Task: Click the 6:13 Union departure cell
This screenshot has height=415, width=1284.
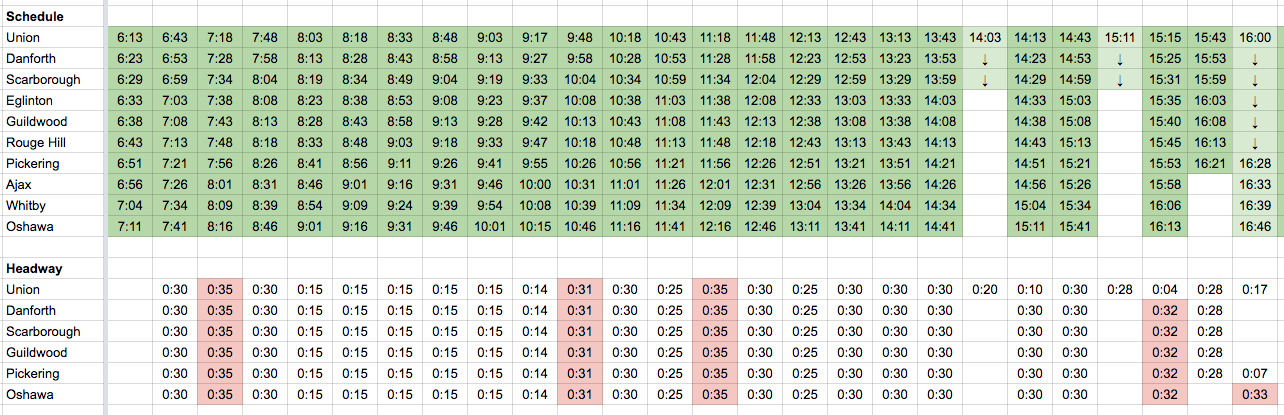Action: pos(130,37)
